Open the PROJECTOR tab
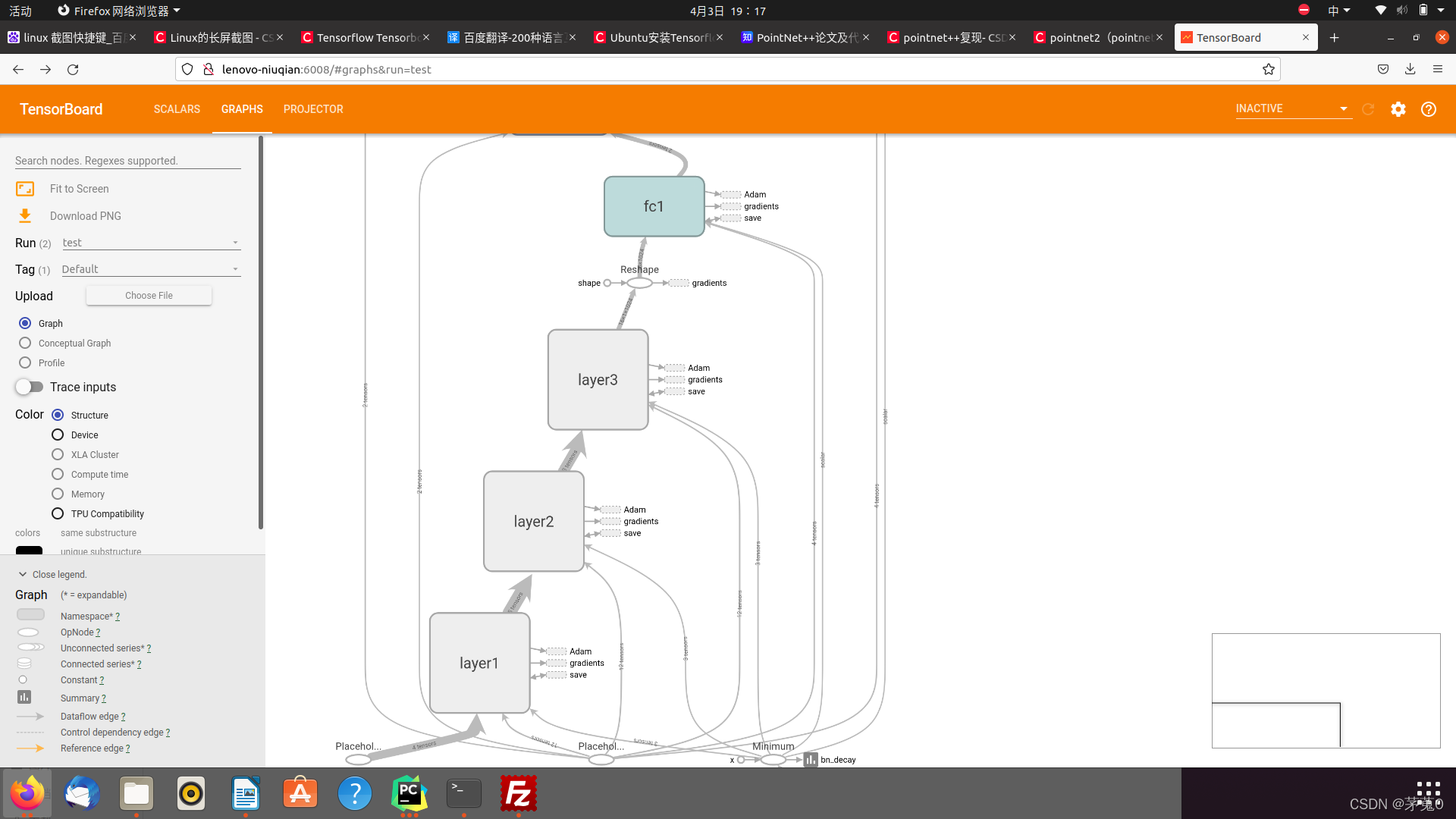This screenshot has height=819, width=1456. [x=313, y=109]
